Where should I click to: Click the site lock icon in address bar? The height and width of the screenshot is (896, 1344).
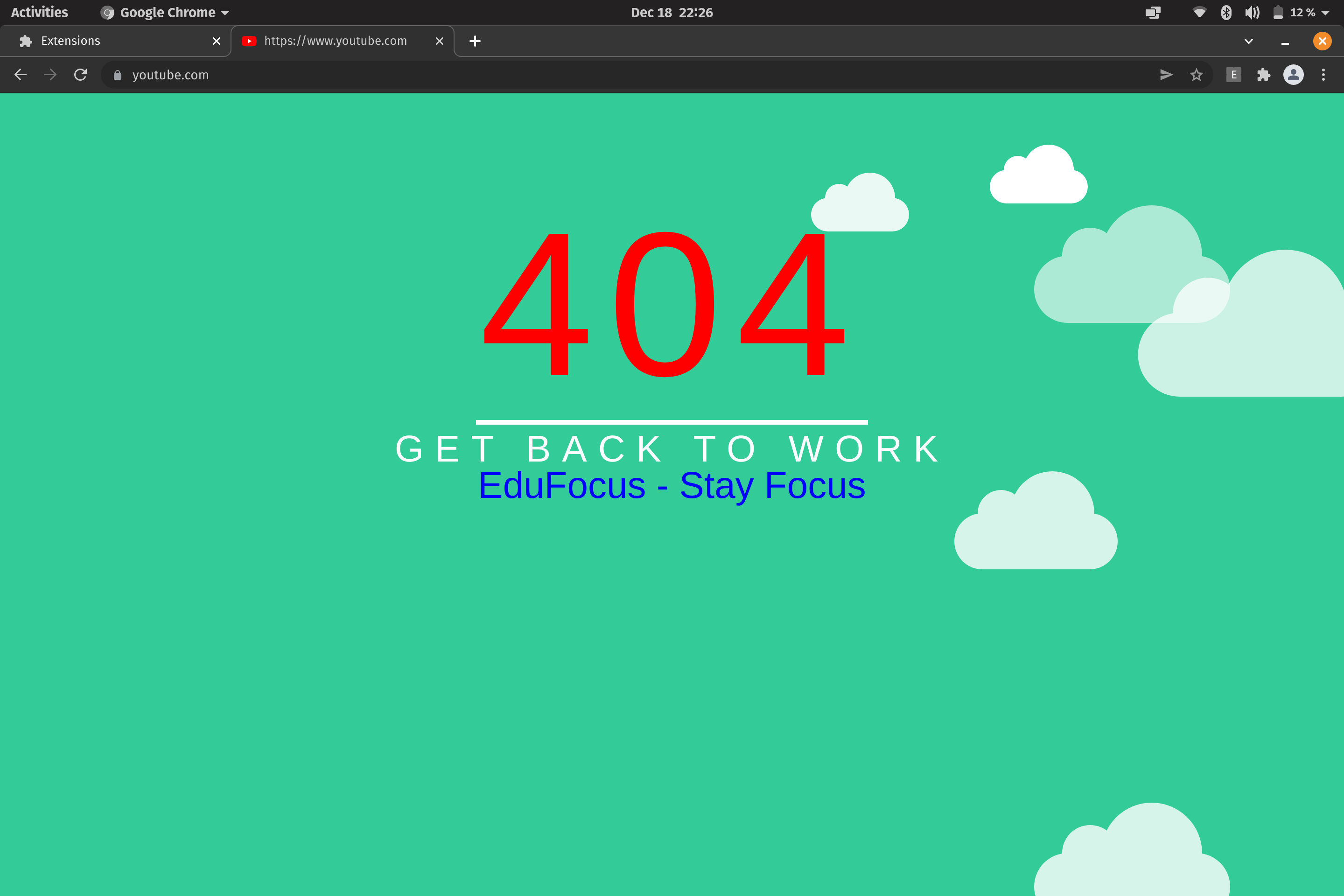tap(118, 75)
